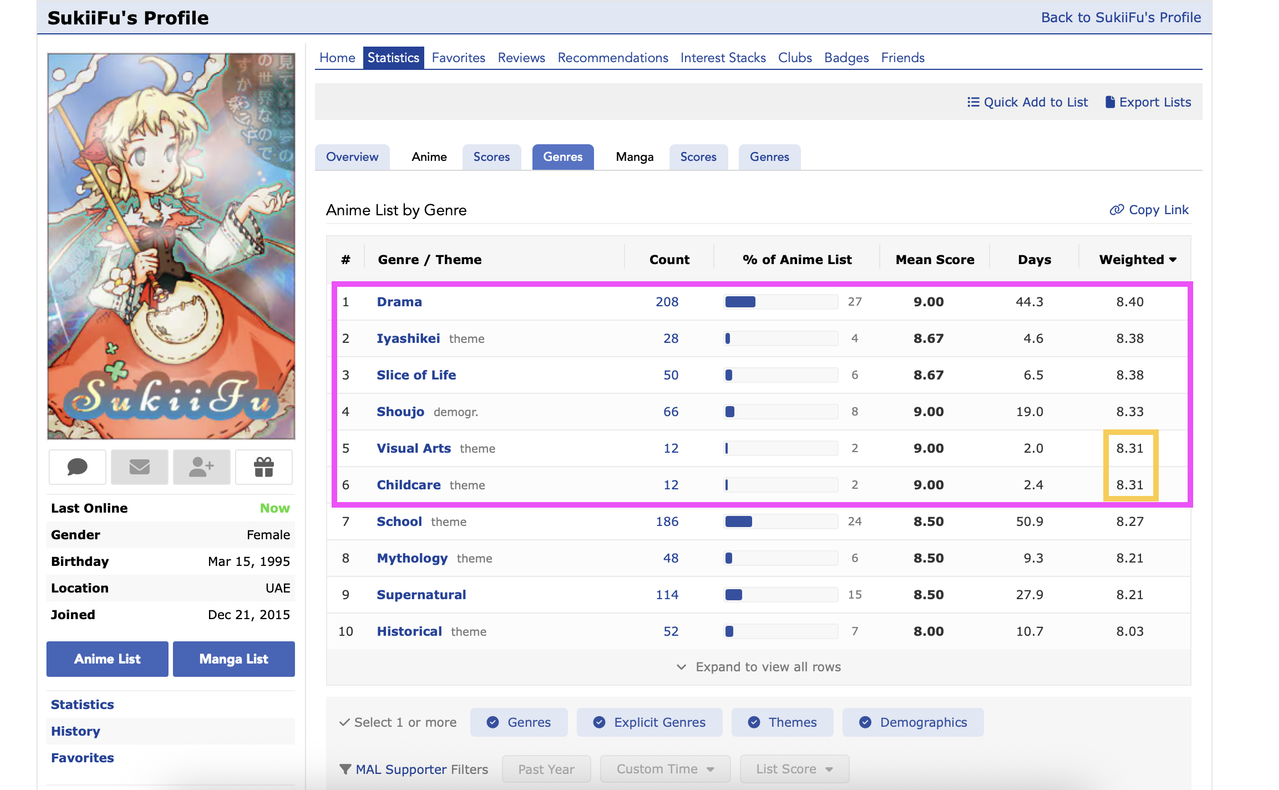
Task: Open Quick Add to List
Action: pyautogui.click(x=1027, y=102)
